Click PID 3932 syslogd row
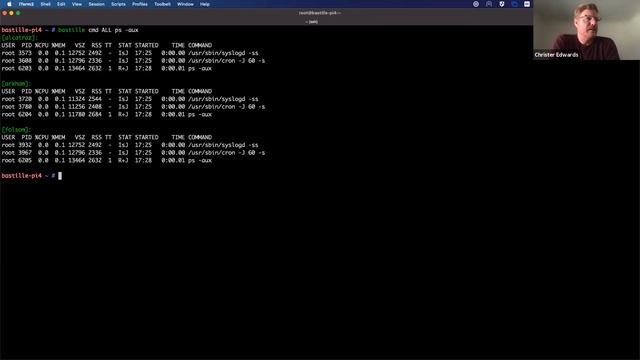Viewport: 640px width, 360px height. (x=130, y=145)
